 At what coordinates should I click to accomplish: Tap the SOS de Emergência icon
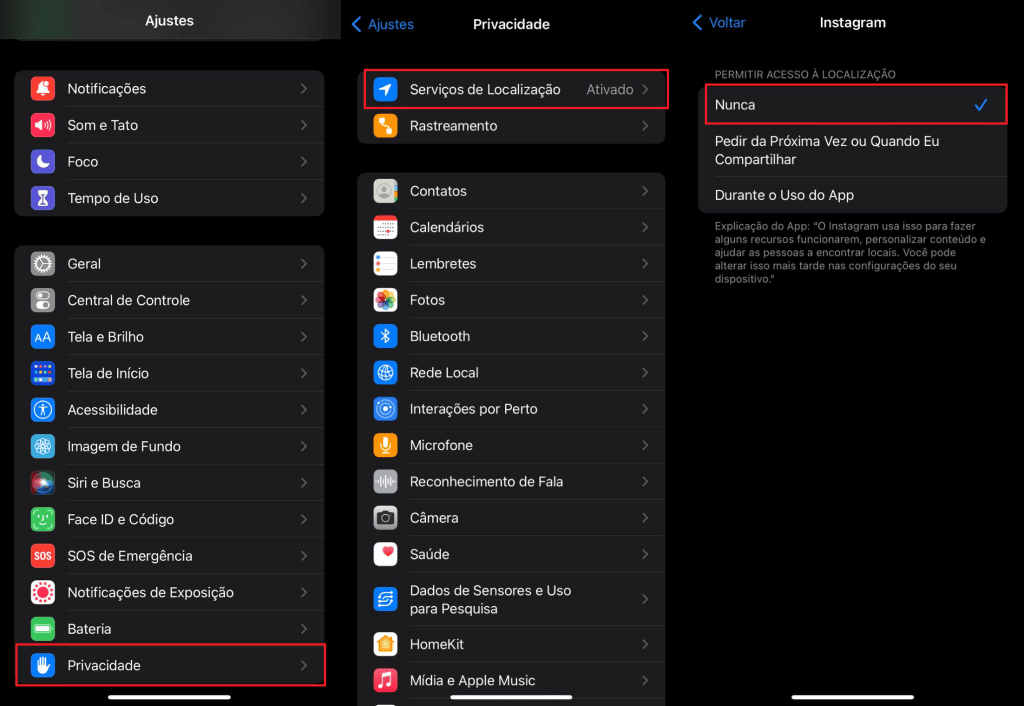pos(43,556)
